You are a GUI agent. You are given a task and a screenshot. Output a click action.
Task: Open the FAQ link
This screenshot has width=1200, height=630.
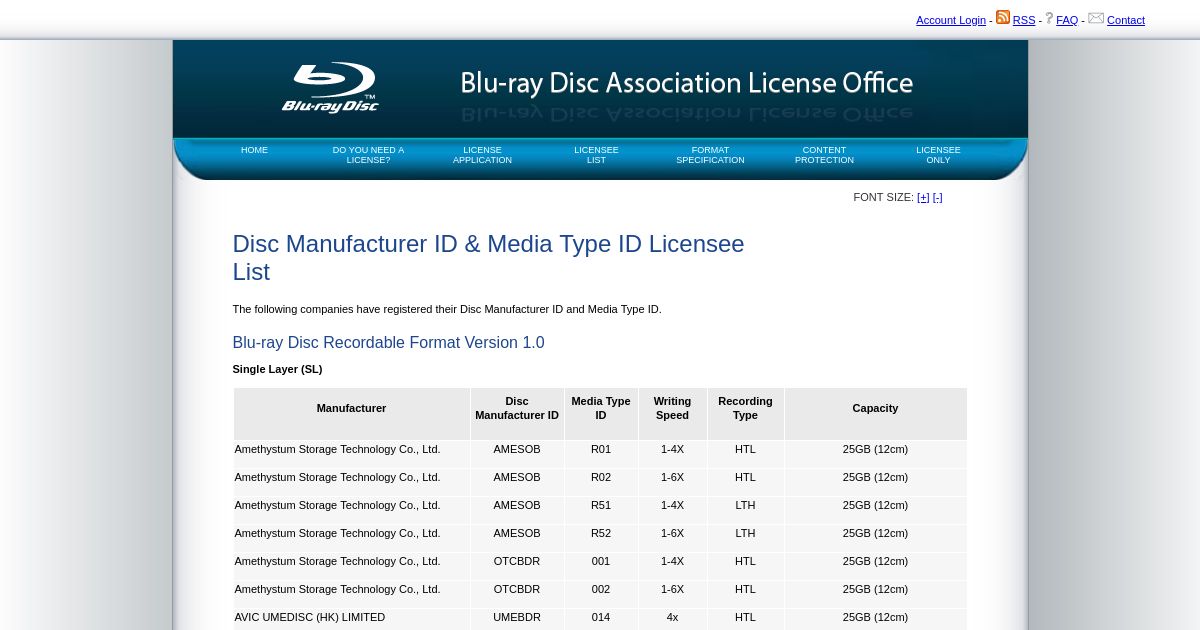1067,20
